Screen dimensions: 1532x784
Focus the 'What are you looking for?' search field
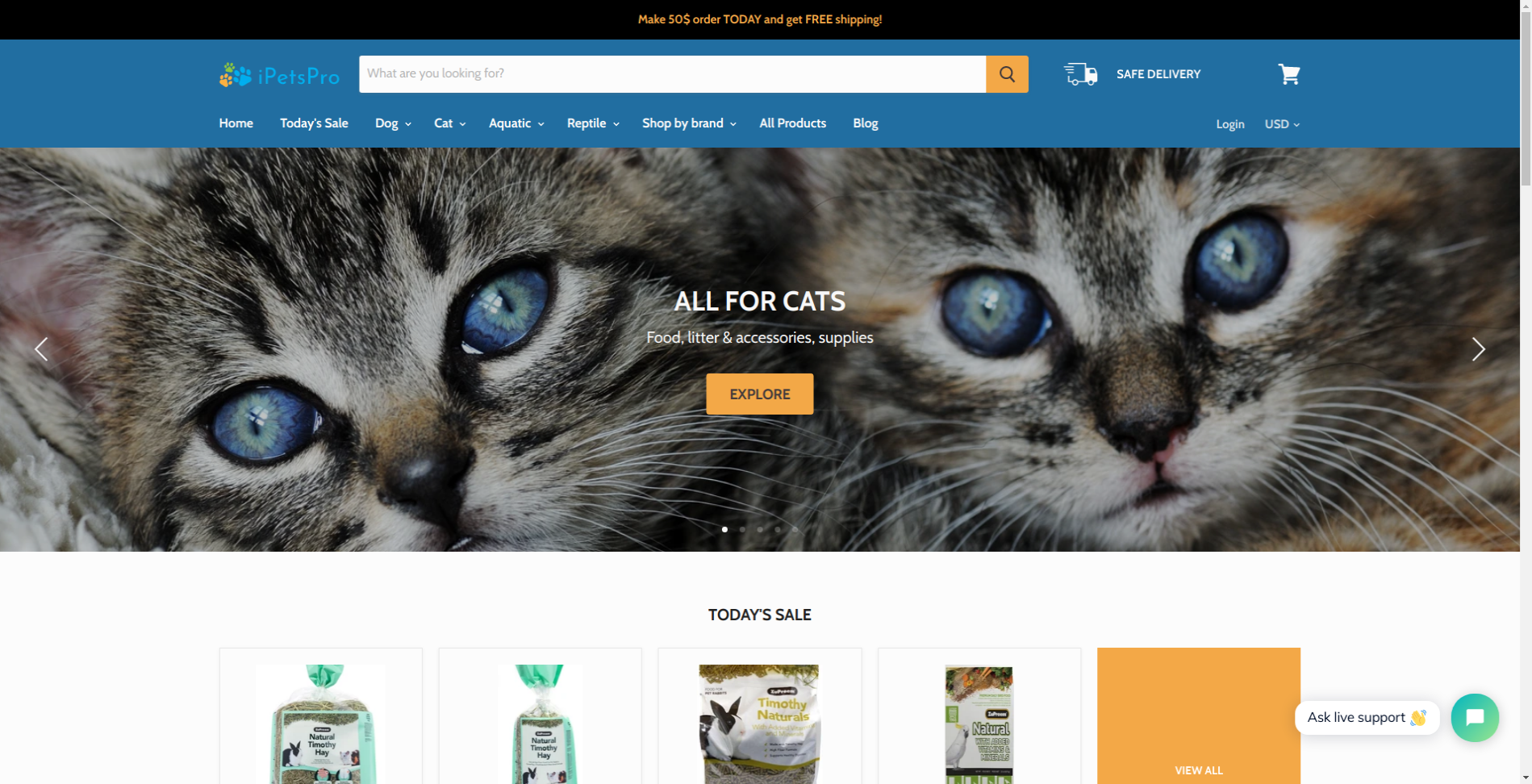click(x=672, y=74)
